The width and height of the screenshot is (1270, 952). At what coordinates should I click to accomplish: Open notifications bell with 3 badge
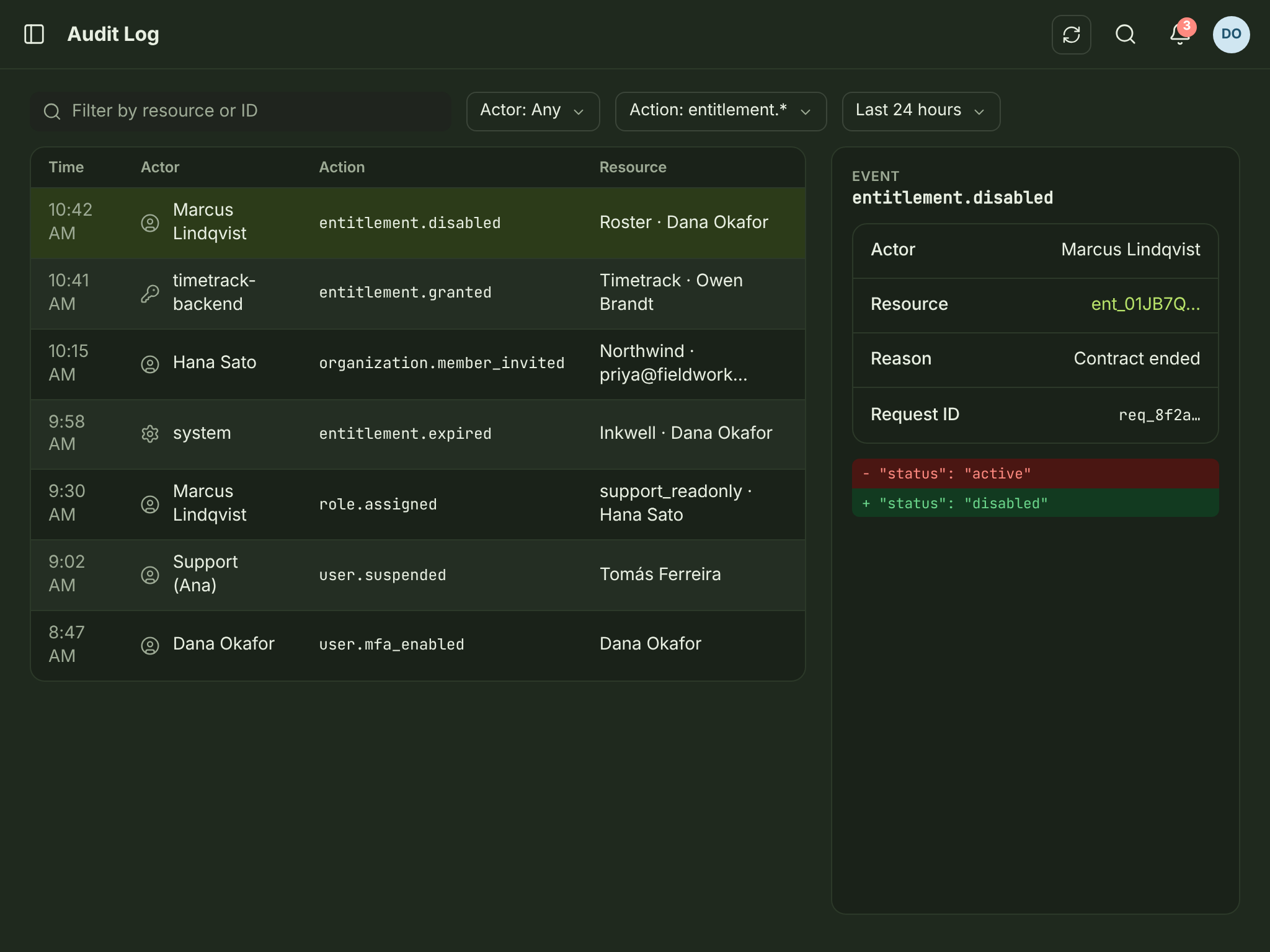(x=1181, y=33)
